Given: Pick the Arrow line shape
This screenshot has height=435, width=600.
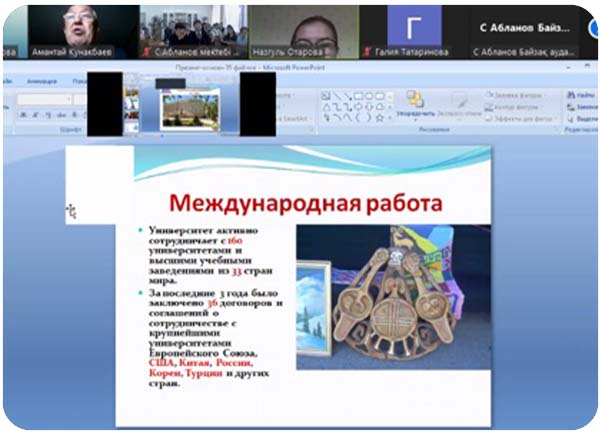Looking at the screenshot, I should point(347,96).
